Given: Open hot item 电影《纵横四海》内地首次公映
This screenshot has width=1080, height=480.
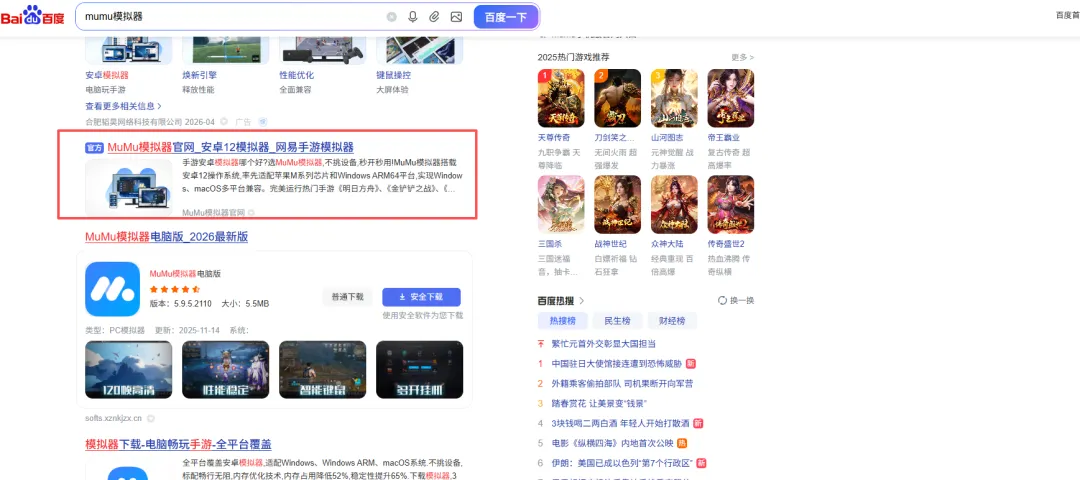Looking at the screenshot, I should point(613,443).
